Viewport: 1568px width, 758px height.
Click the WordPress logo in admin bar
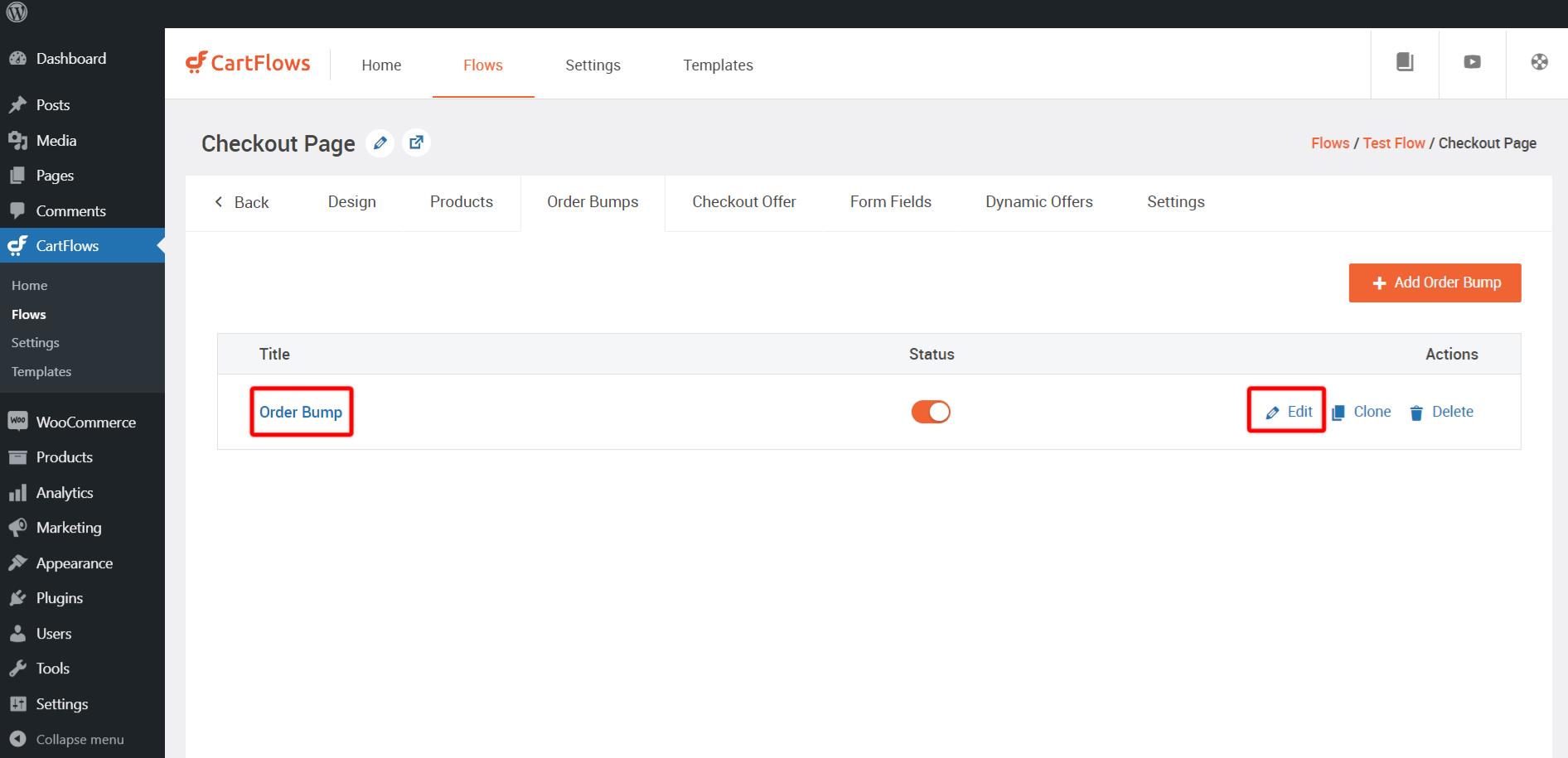(x=17, y=13)
